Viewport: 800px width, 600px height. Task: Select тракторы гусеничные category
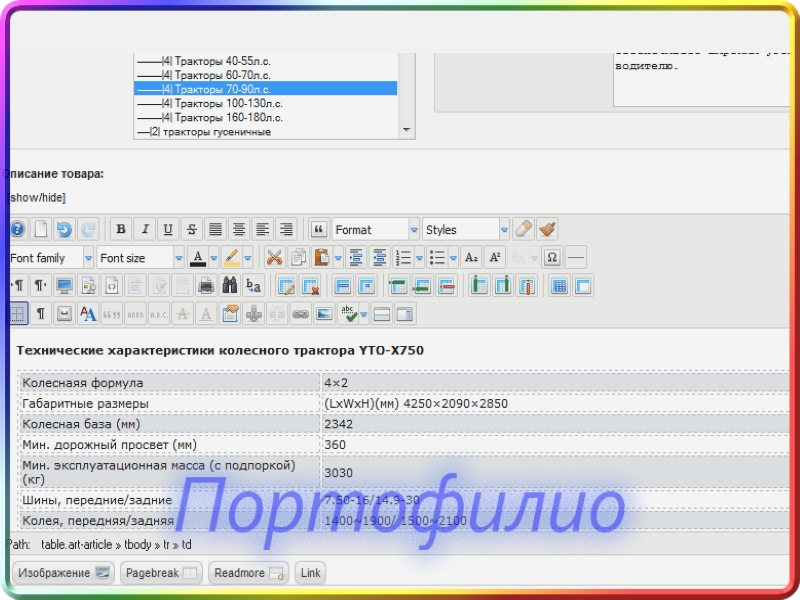point(265,132)
